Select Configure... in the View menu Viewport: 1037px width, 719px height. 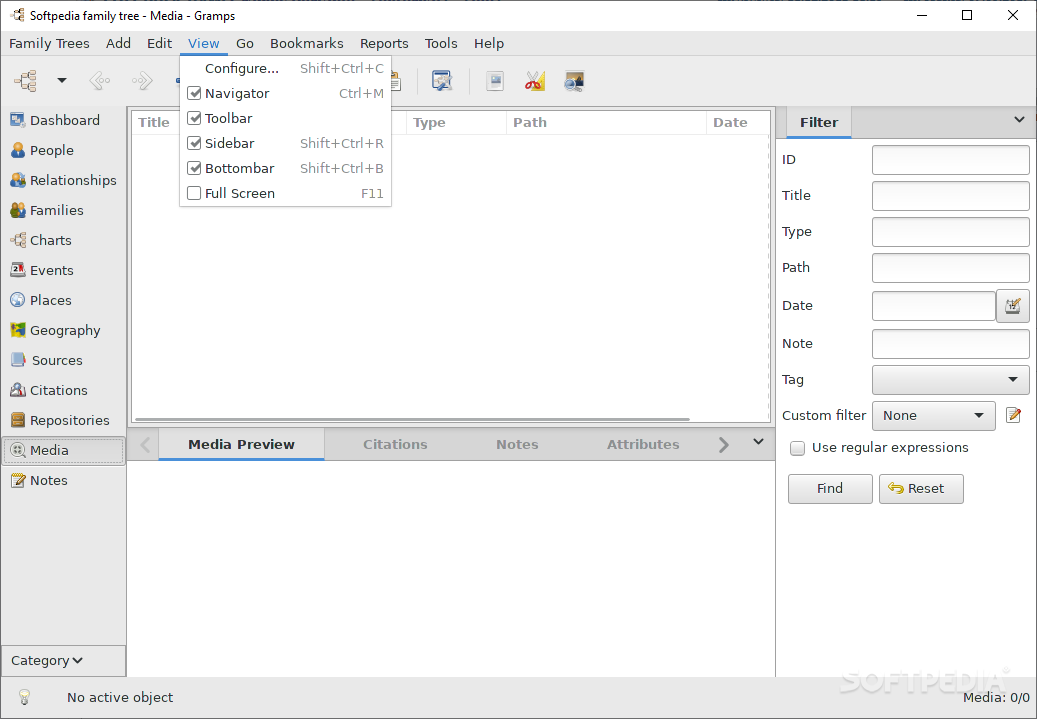(286, 68)
